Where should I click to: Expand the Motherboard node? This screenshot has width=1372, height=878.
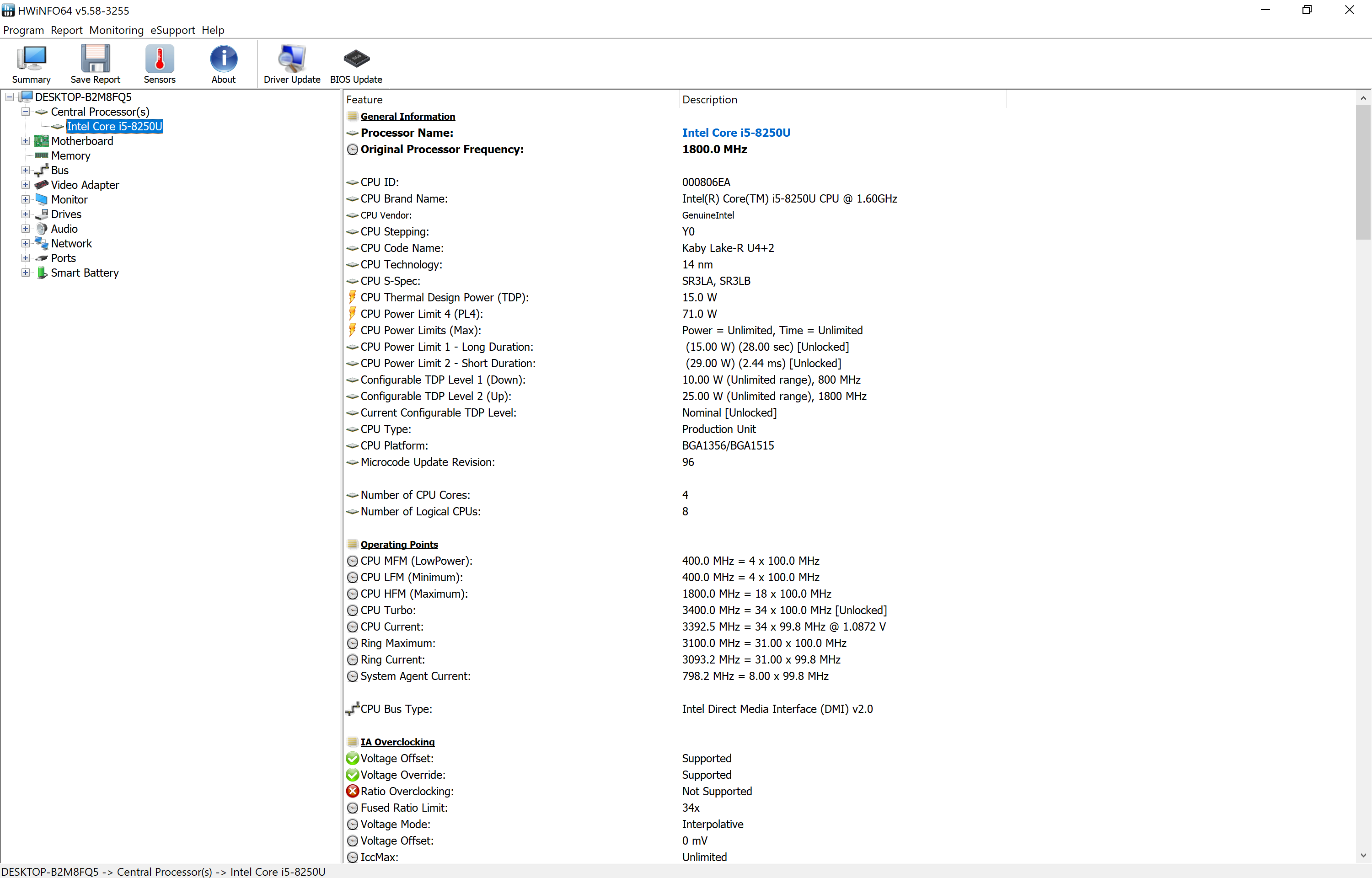[26, 141]
